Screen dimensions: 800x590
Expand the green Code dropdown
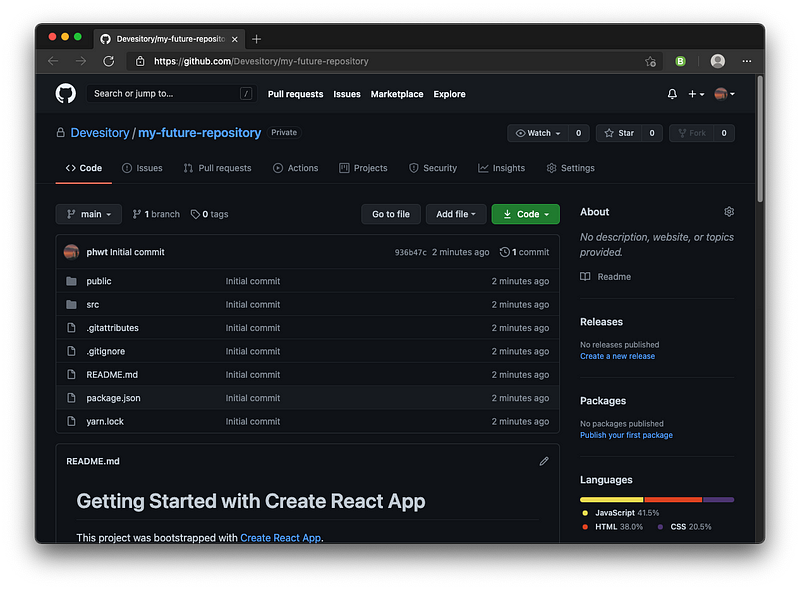pyautogui.click(x=526, y=214)
